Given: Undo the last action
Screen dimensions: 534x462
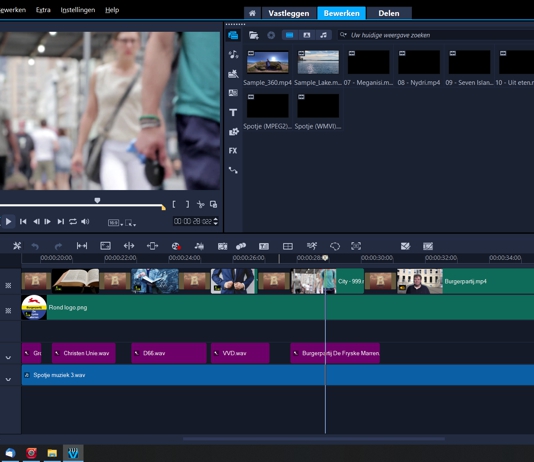Looking at the screenshot, I should click(x=35, y=246).
